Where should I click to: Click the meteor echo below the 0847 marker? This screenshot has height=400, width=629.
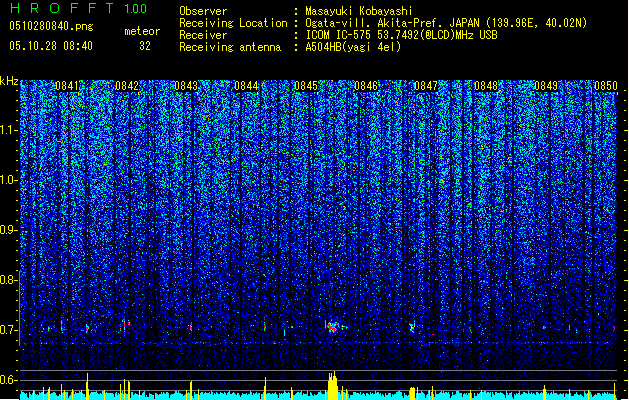(412, 328)
